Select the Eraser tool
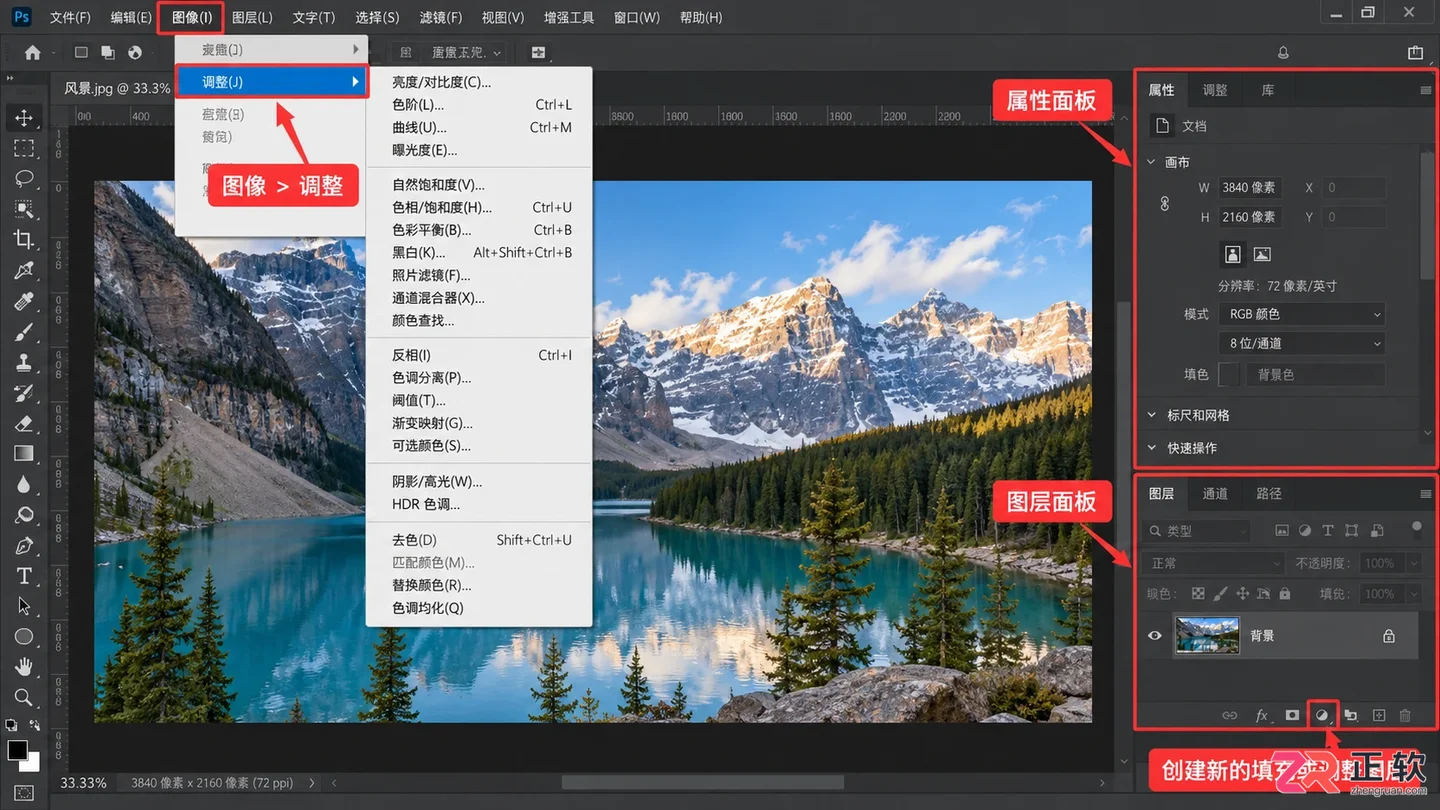 pyautogui.click(x=24, y=423)
